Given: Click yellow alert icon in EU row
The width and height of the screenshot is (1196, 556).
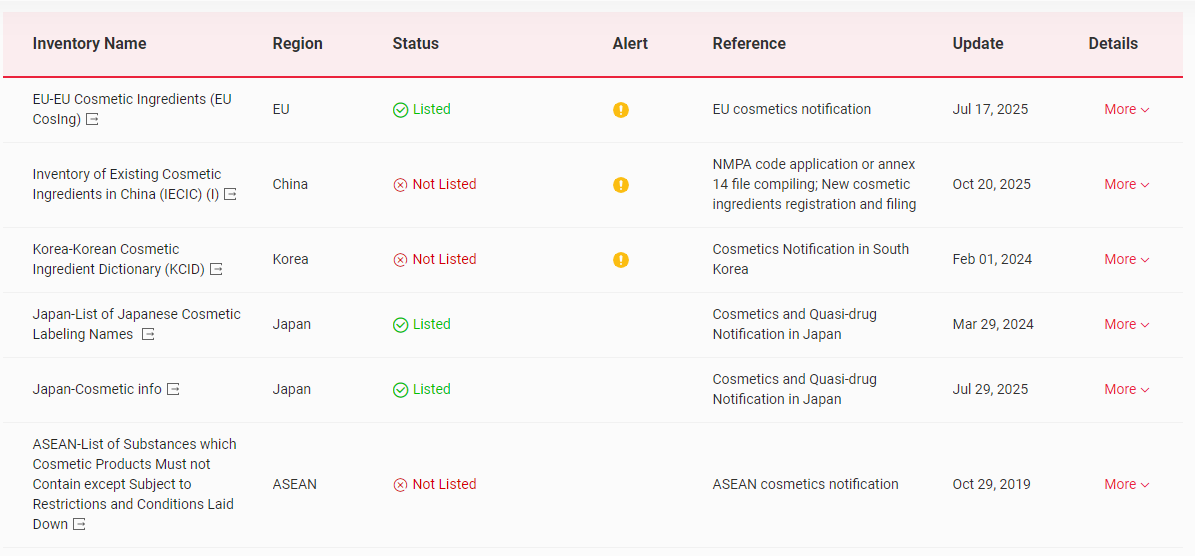Looking at the screenshot, I should 621,110.
